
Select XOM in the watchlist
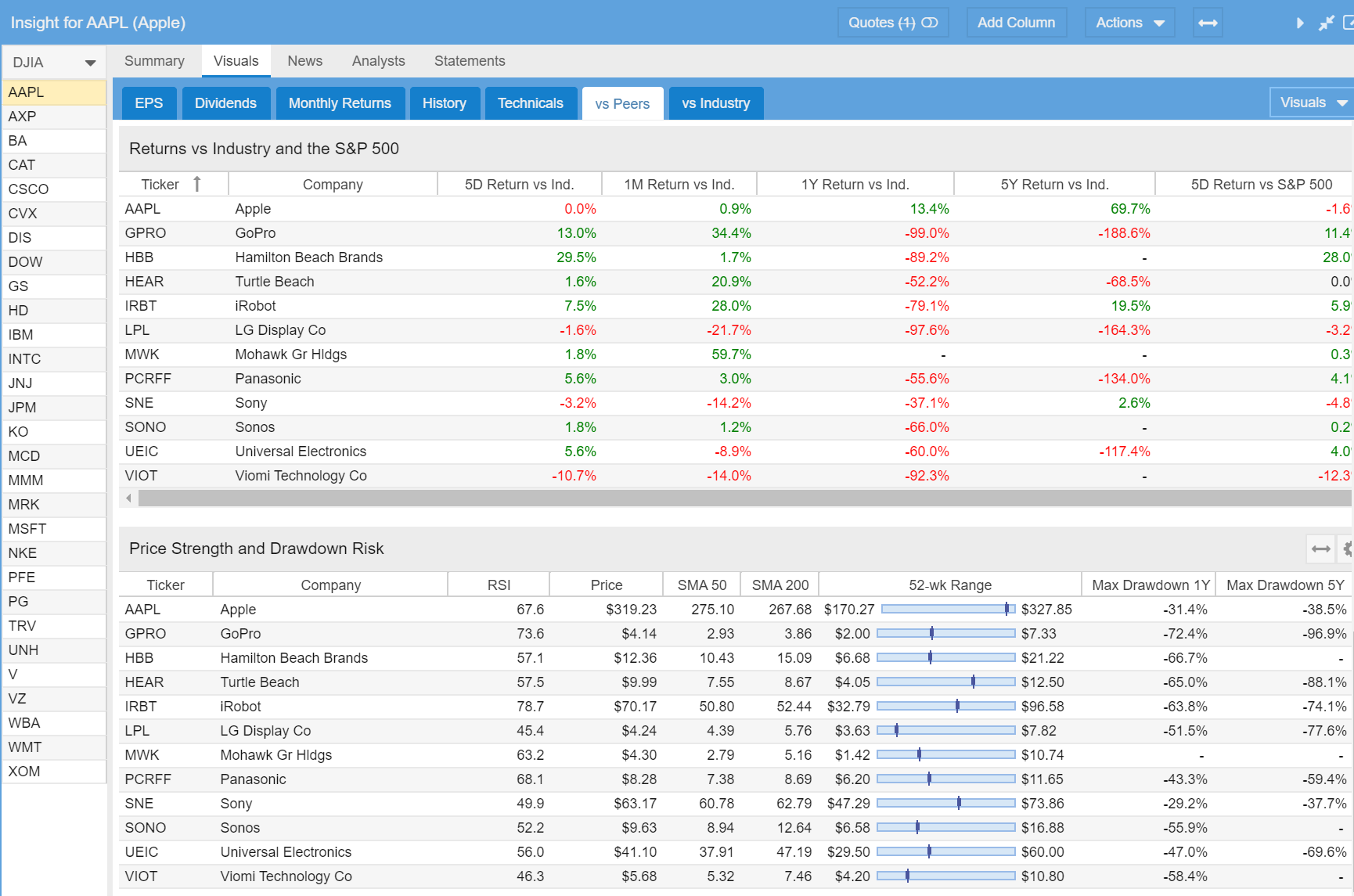(x=54, y=772)
